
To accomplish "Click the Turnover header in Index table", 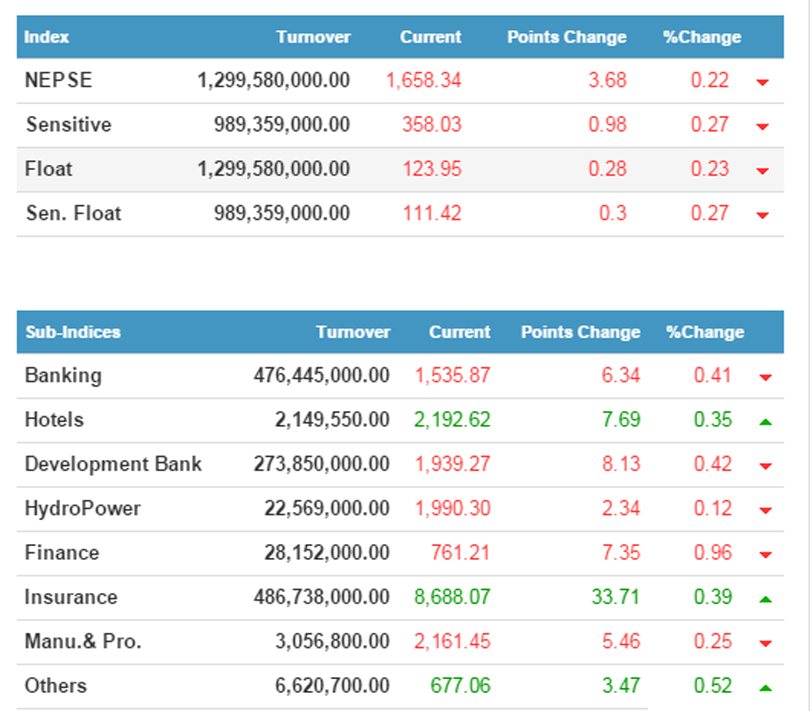I will click(313, 37).
